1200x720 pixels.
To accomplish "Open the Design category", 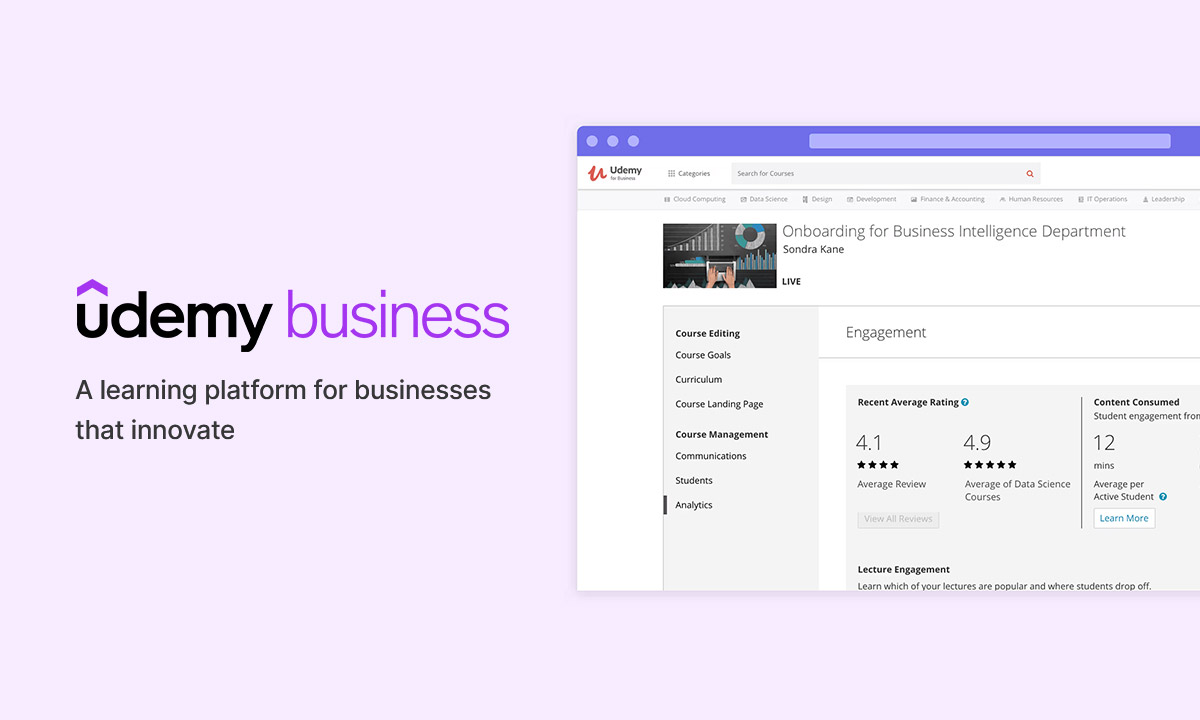I will 817,199.
